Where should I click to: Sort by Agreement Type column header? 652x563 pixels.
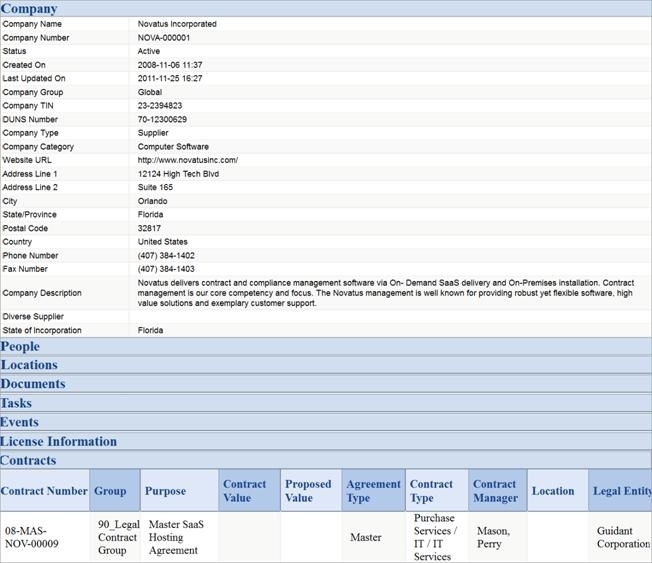click(x=373, y=491)
